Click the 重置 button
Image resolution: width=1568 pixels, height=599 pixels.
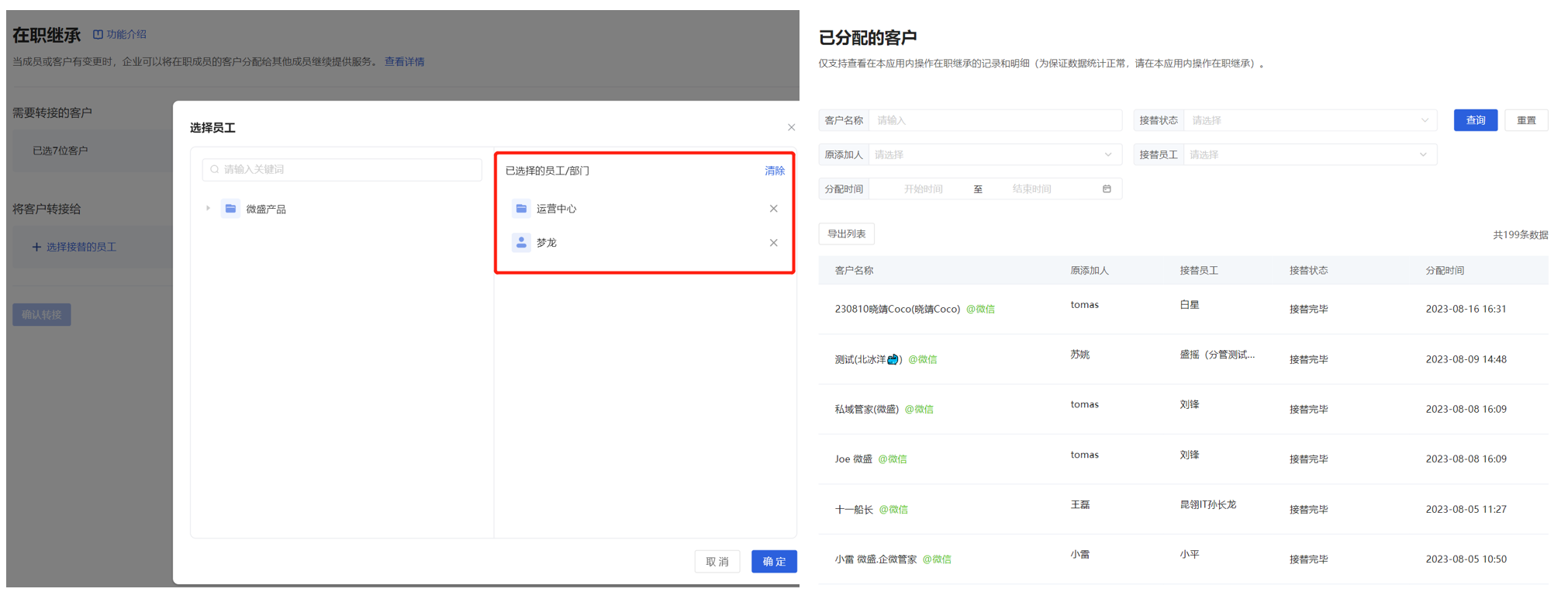point(1526,120)
